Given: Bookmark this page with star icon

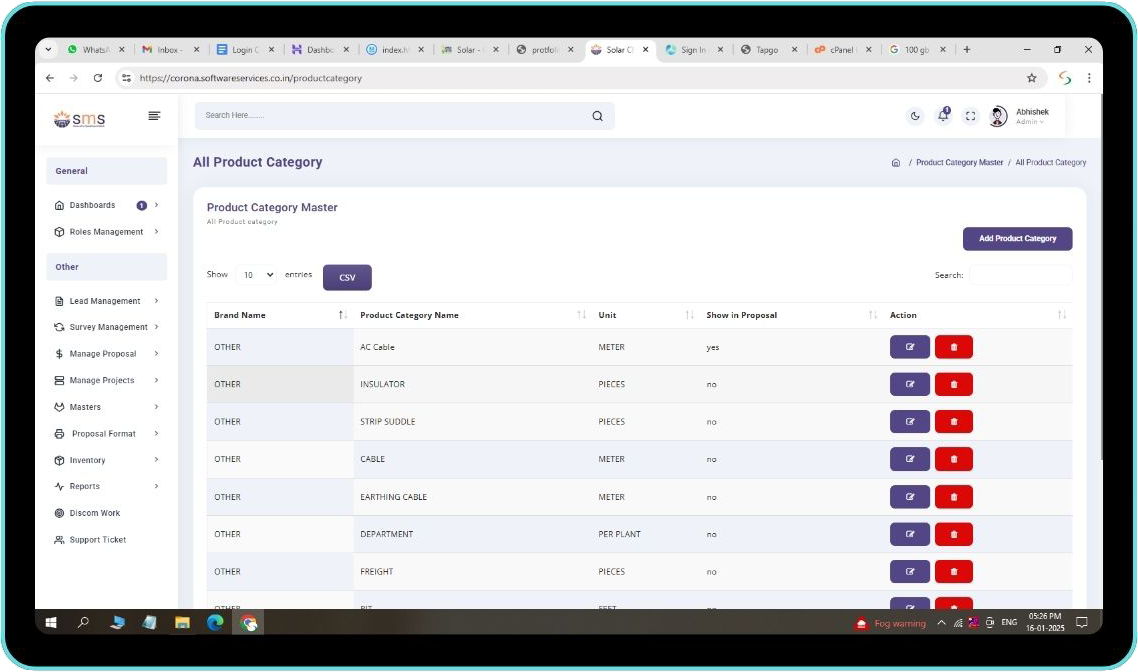Looking at the screenshot, I should (x=1031, y=78).
